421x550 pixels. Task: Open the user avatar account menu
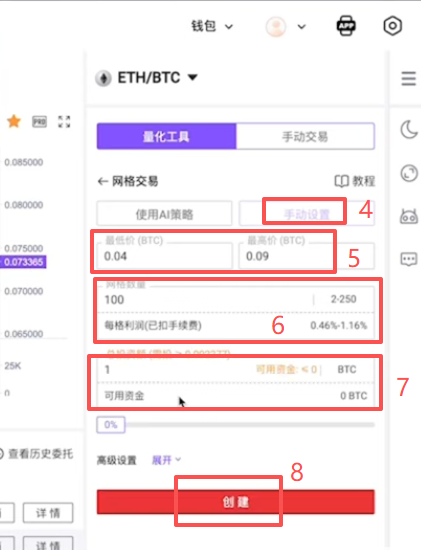[276, 26]
